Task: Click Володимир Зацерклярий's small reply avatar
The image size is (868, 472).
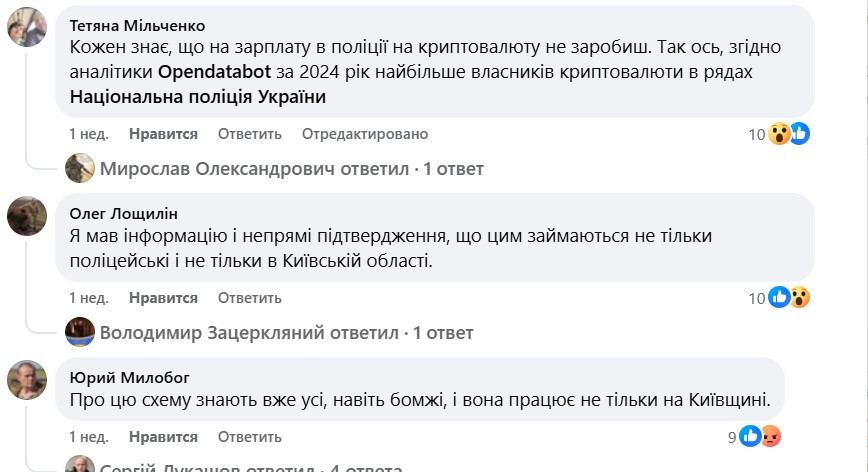Action: 79,332
